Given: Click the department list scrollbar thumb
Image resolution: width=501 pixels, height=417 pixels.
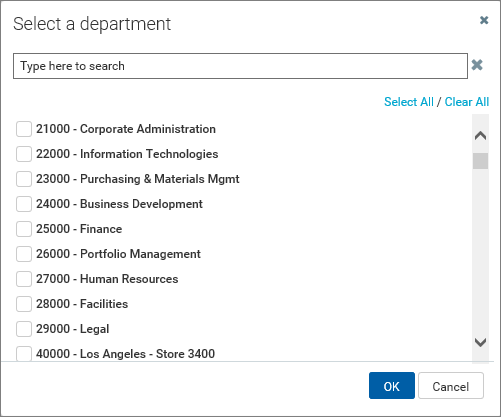Looking at the screenshot, I should tap(480, 161).
